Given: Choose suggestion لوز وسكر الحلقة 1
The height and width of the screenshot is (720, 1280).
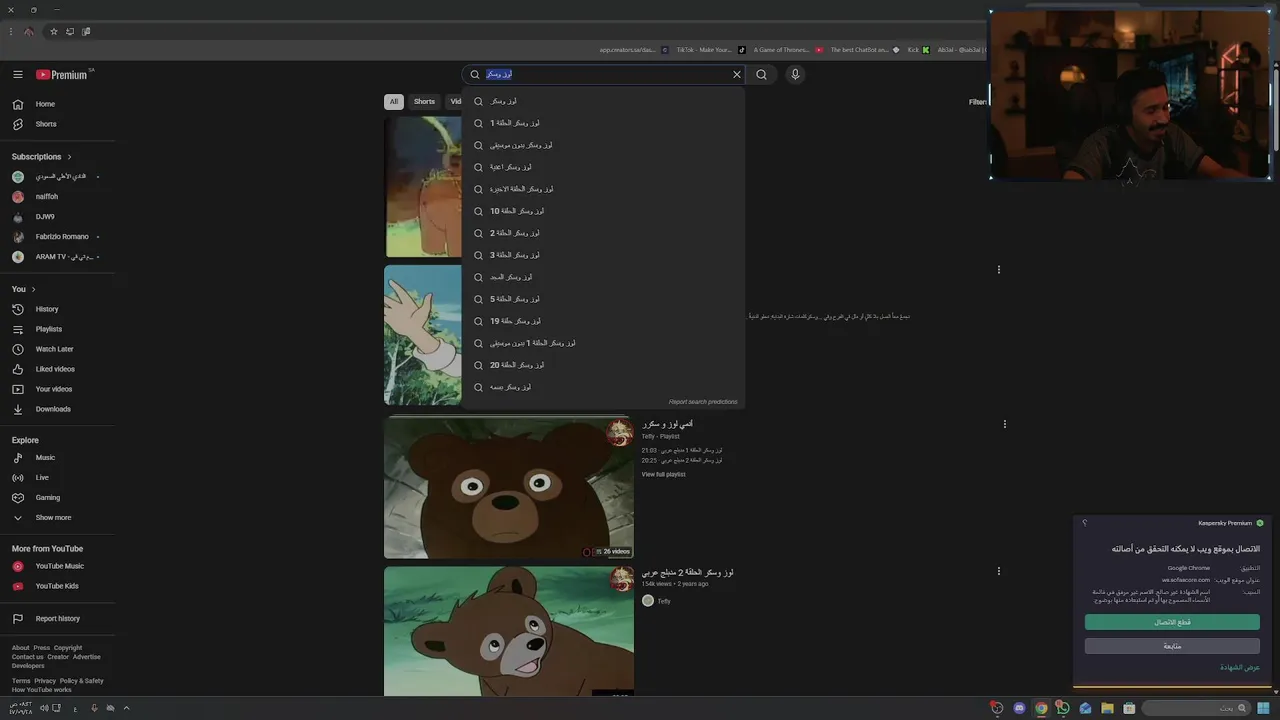Looking at the screenshot, I should coord(603,123).
